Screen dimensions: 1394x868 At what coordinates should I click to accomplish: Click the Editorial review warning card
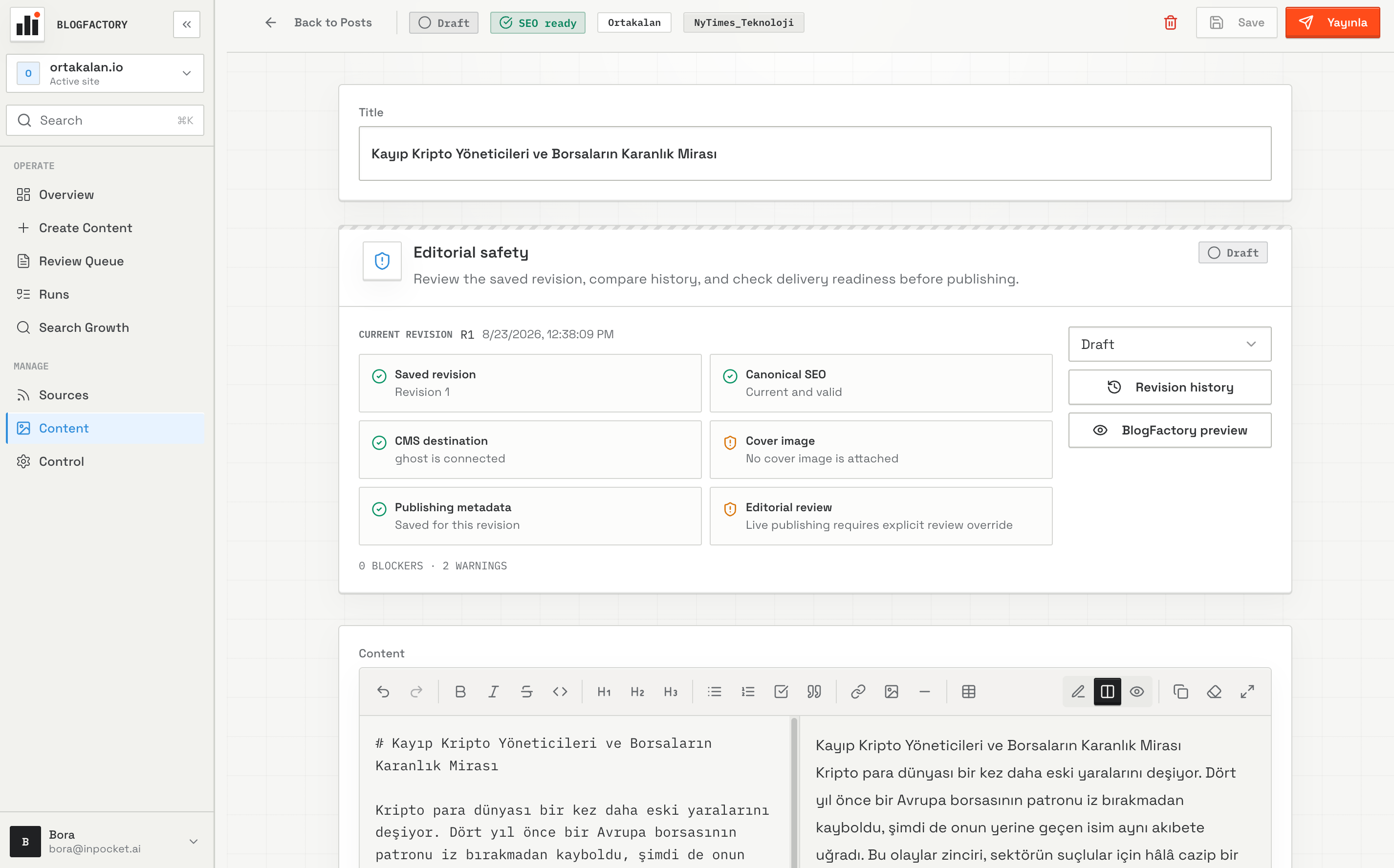click(881, 516)
